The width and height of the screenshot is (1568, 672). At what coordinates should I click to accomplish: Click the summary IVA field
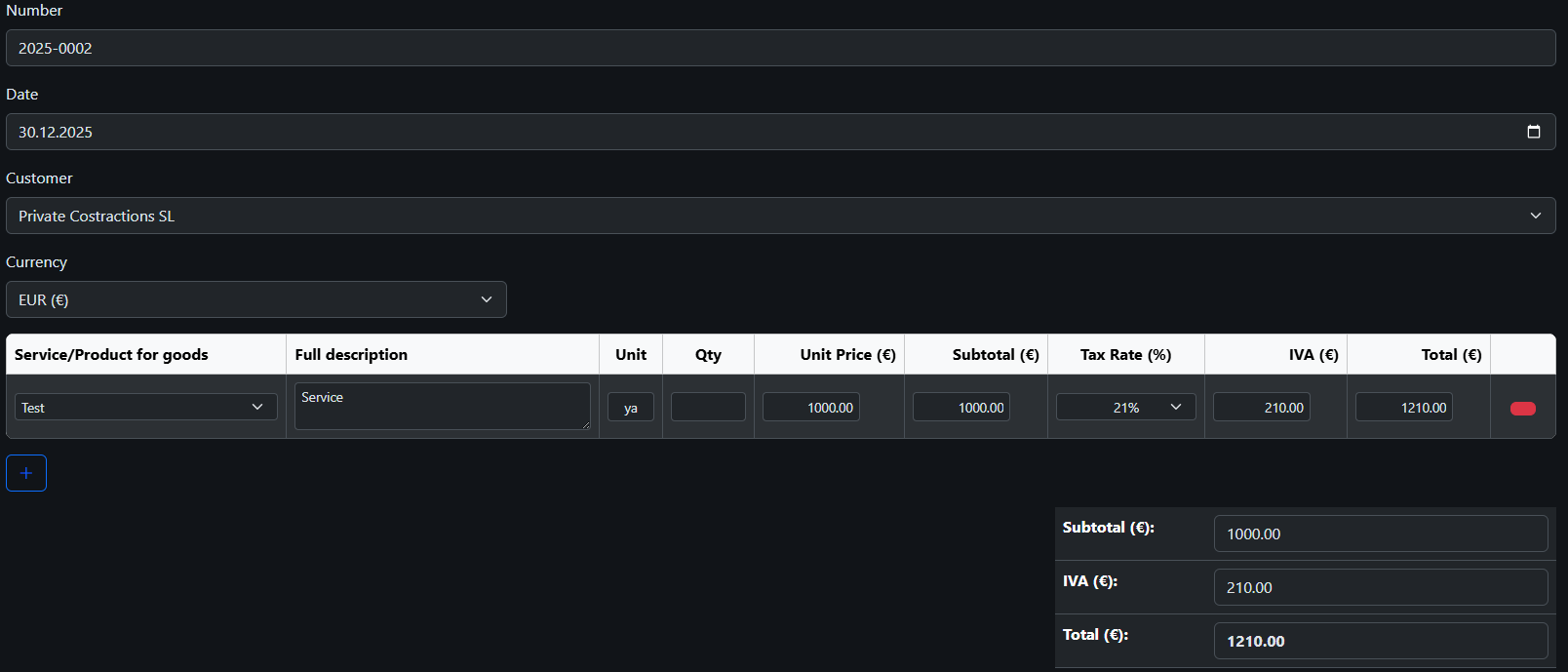(x=1380, y=587)
